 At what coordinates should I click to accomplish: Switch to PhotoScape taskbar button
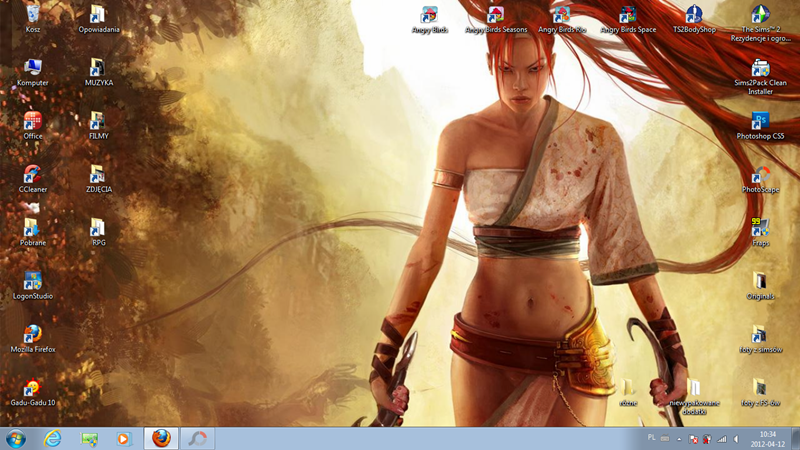click(x=197, y=439)
